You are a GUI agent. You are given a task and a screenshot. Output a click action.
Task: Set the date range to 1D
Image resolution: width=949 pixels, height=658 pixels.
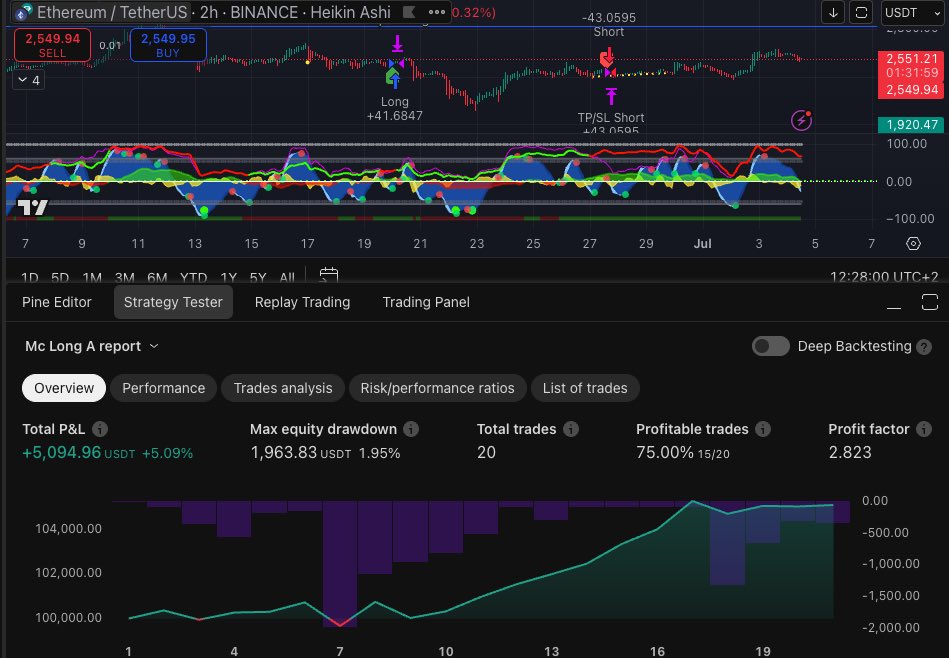click(30, 278)
